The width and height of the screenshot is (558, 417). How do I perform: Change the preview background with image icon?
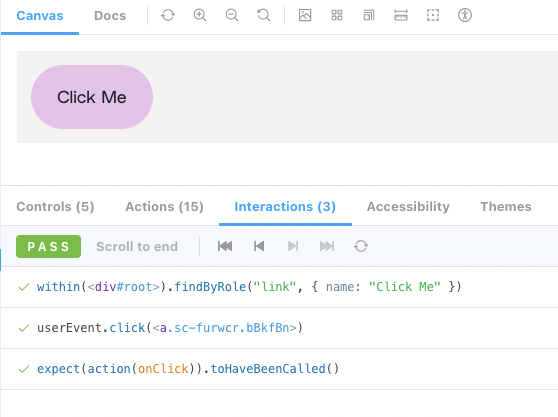305,15
